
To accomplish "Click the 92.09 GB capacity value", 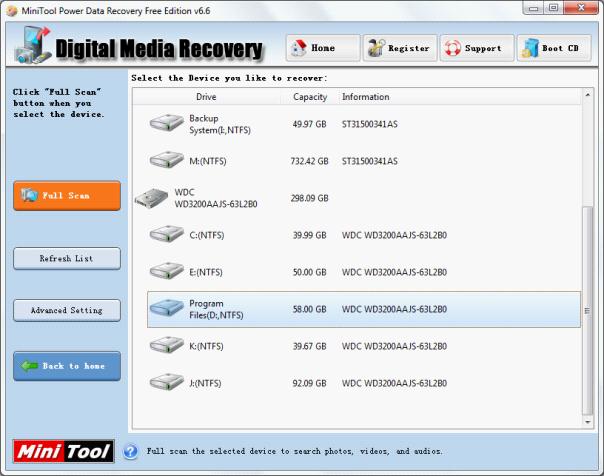I will click(309, 383).
